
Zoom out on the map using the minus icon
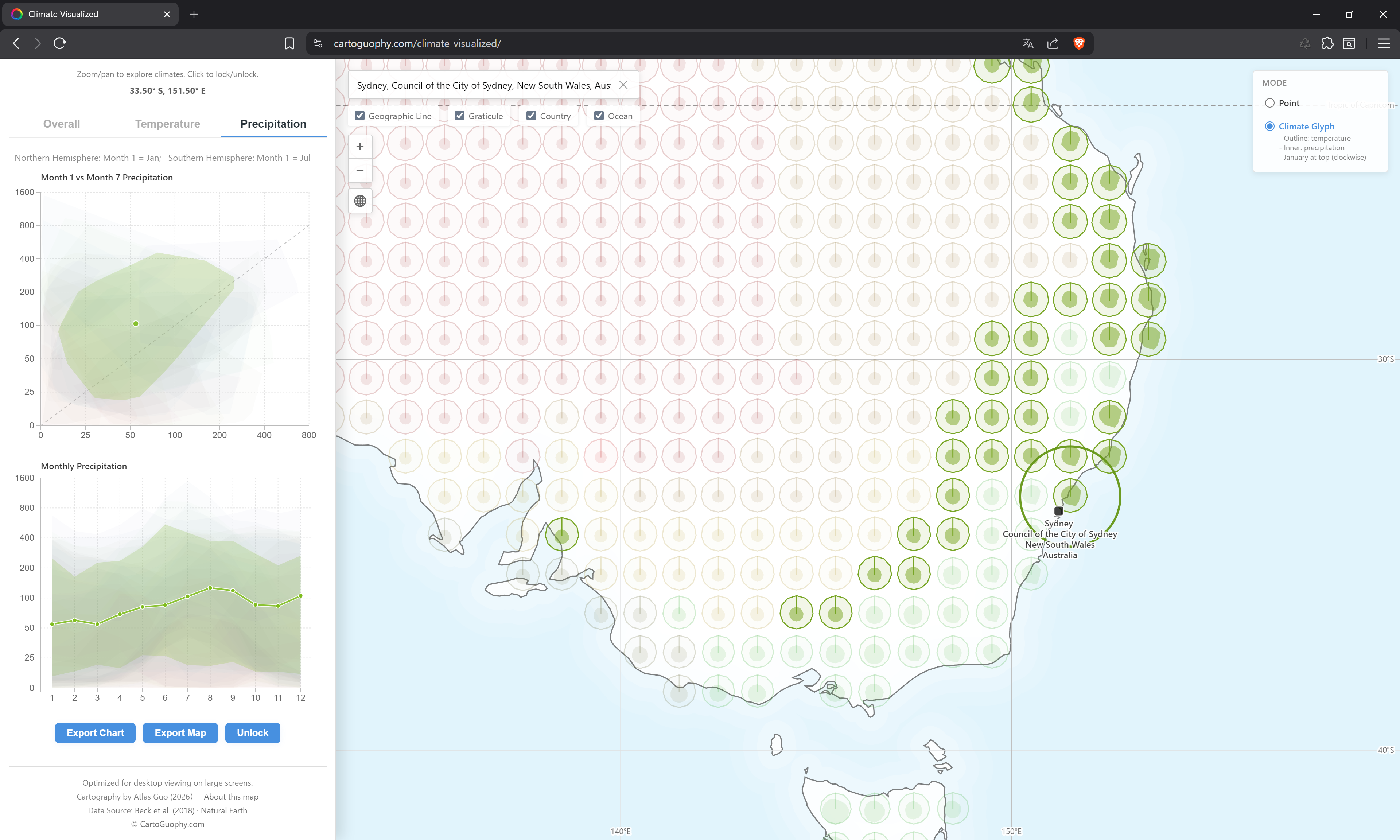(360, 170)
